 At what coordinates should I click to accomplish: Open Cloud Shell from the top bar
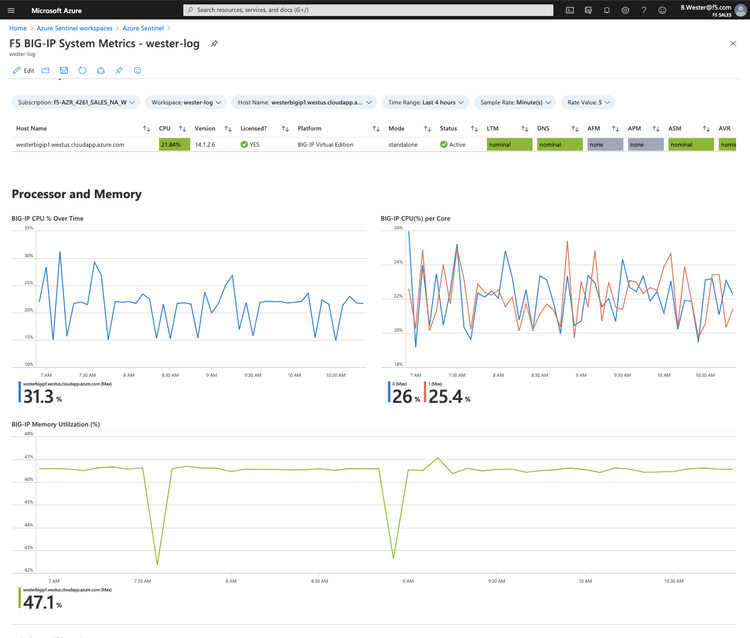pyautogui.click(x=569, y=10)
